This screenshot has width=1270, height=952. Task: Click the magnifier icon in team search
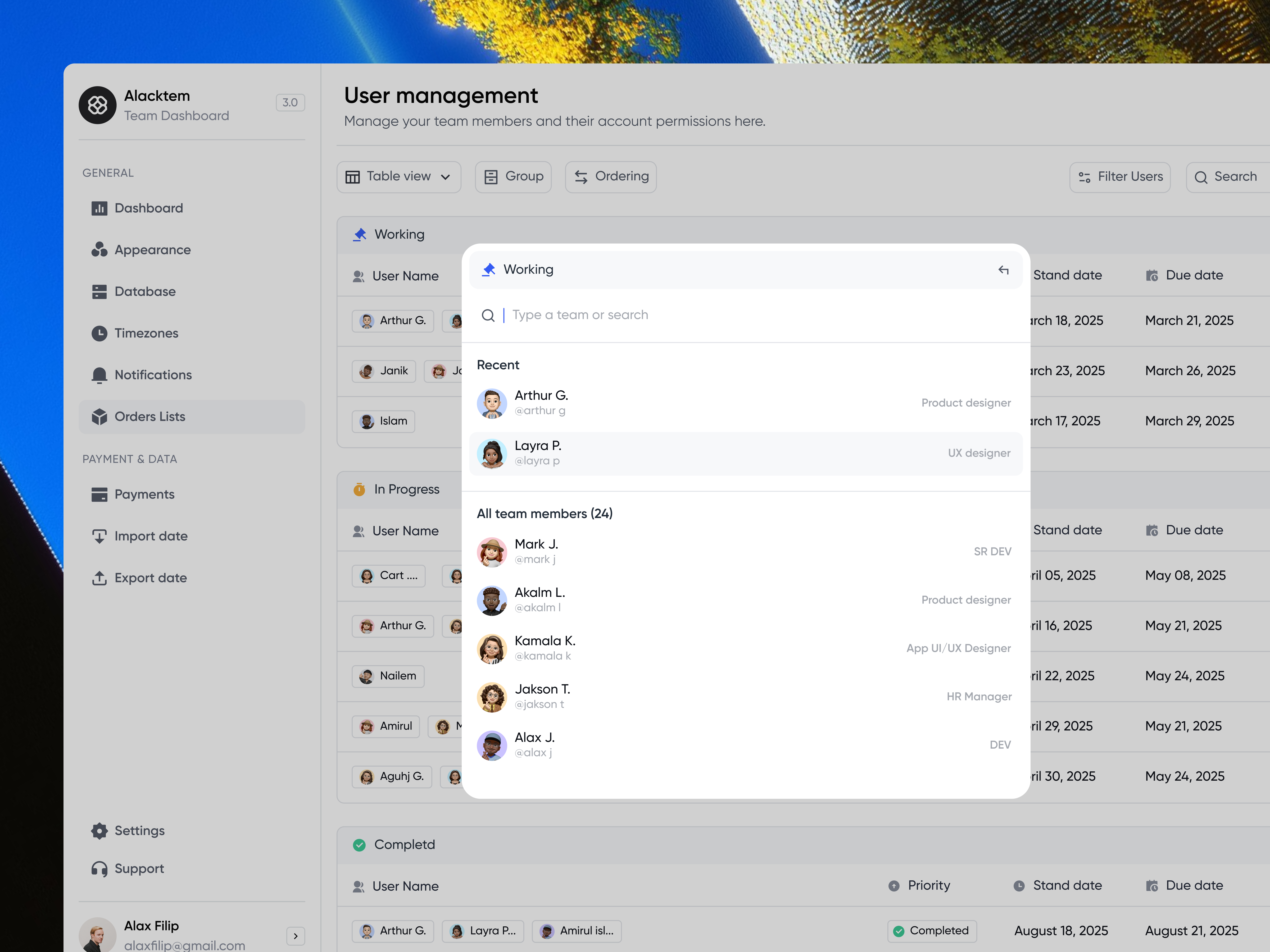pos(488,315)
